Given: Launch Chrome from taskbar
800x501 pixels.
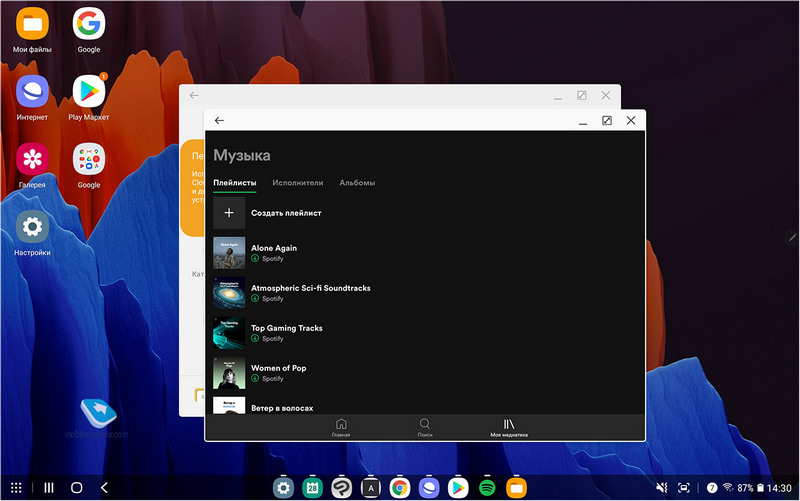Looking at the screenshot, I should point(400,488).
